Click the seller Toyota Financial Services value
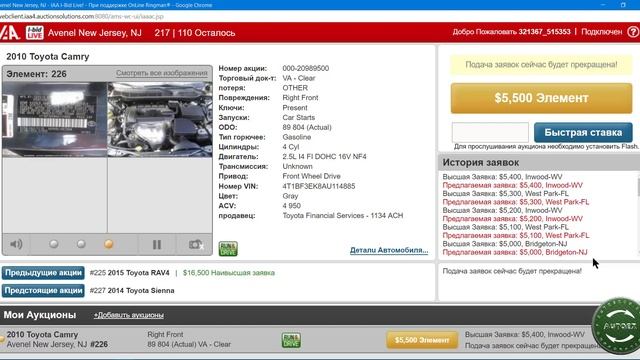 pyautogui.click(x=343, y=216)
